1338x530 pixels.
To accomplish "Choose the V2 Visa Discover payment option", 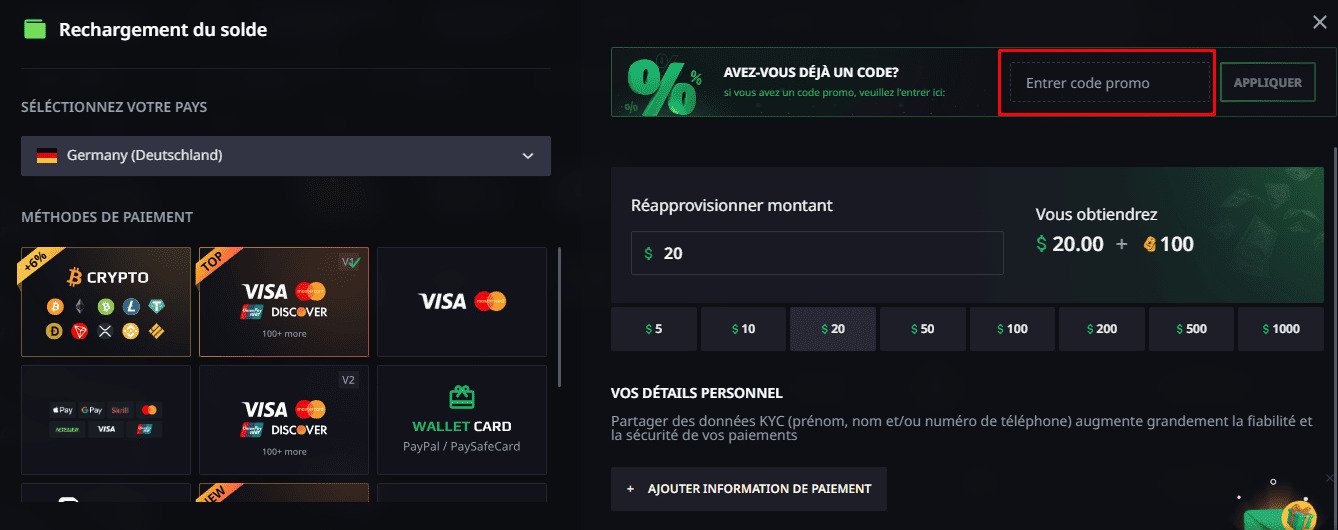I will [284, 419].
